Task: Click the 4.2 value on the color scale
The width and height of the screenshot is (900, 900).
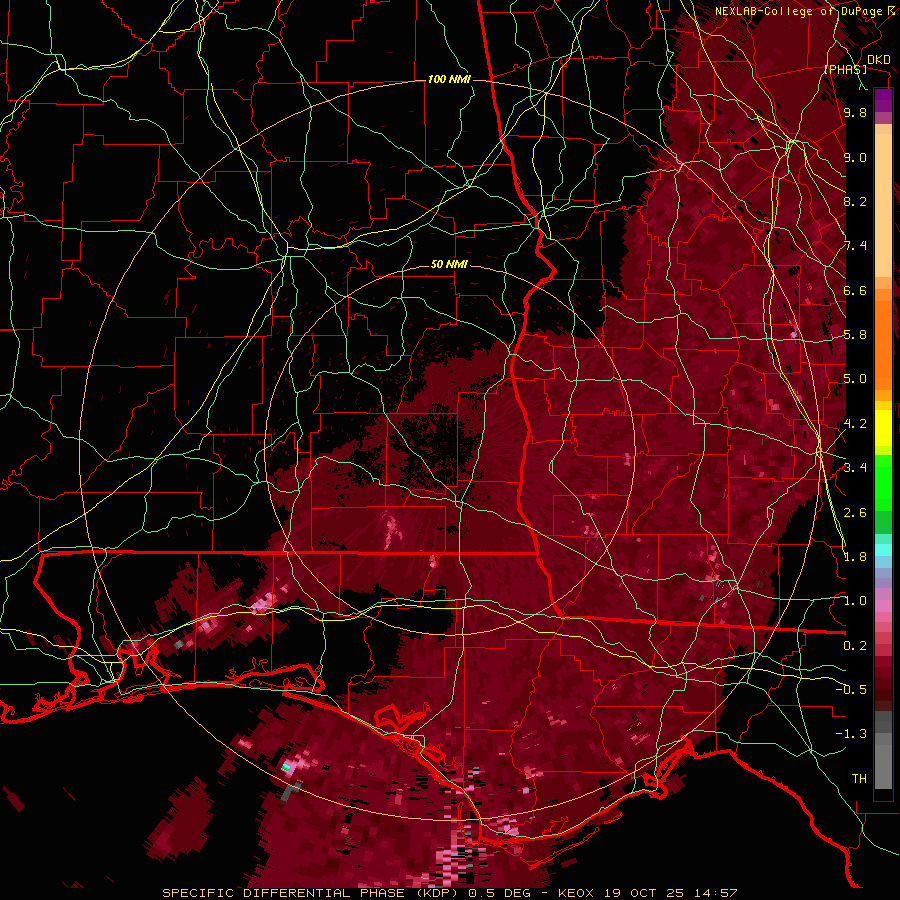Action: pyautogui.click(x=855, y=424)
